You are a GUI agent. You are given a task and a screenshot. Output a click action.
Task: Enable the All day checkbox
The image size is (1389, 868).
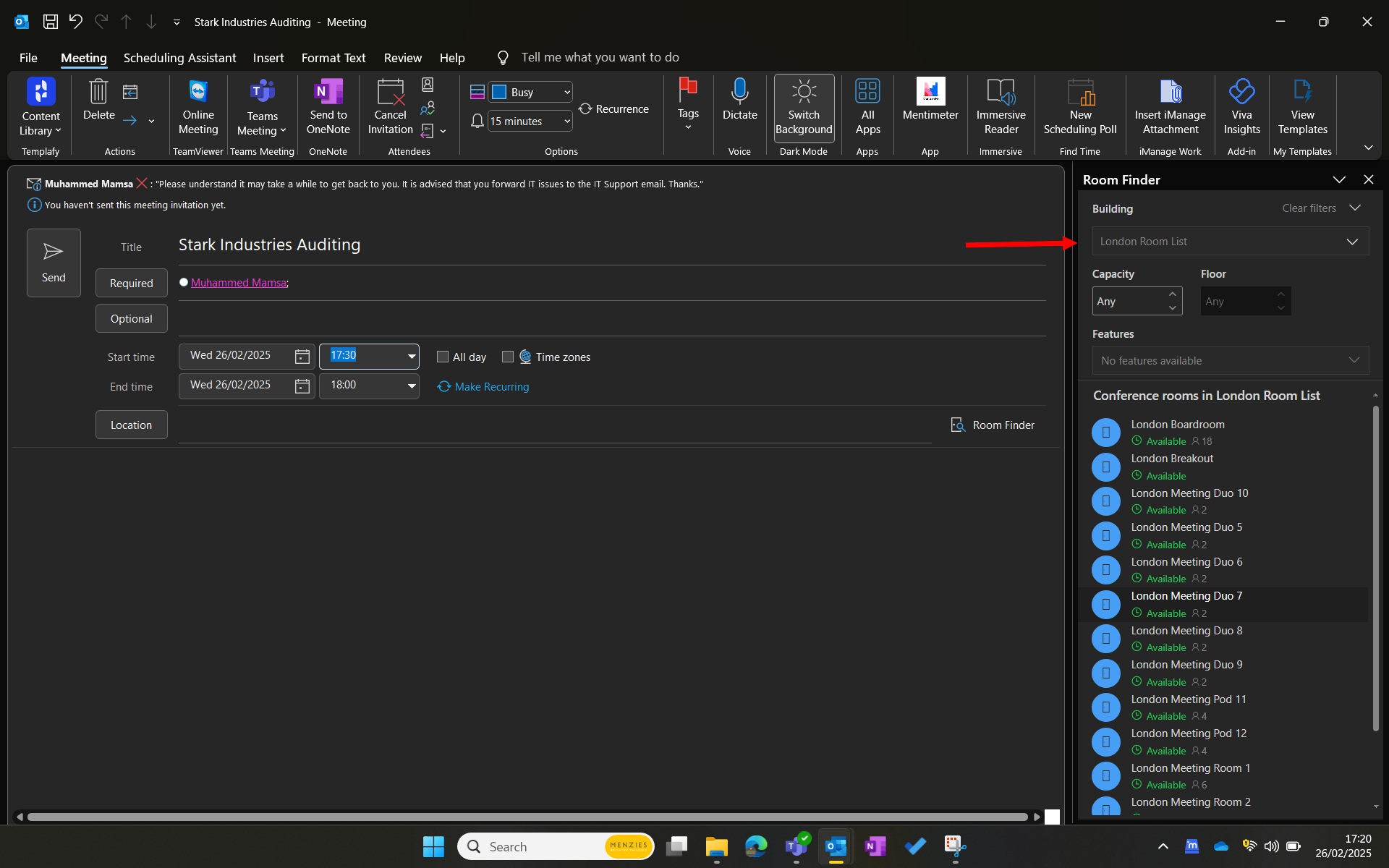443,357
